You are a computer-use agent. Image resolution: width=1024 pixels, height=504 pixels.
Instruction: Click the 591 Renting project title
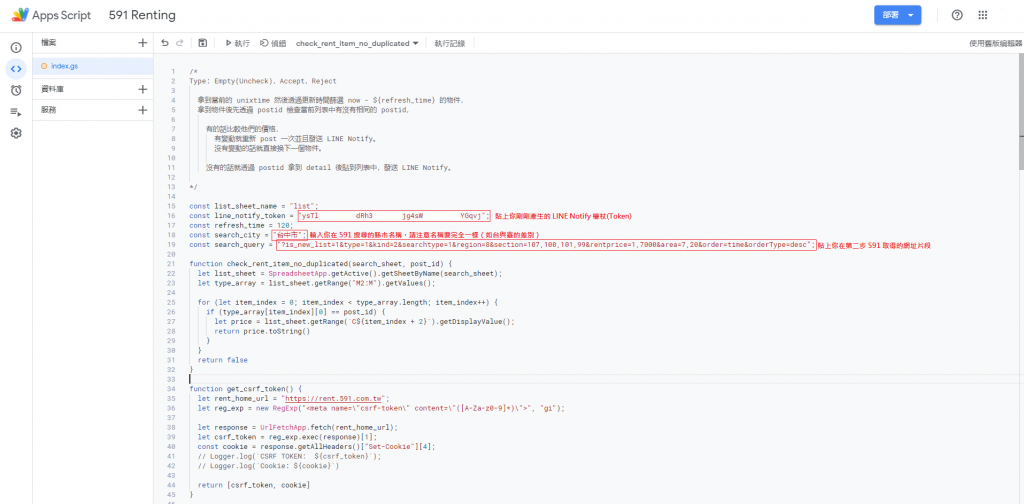(x=142, y=15)
